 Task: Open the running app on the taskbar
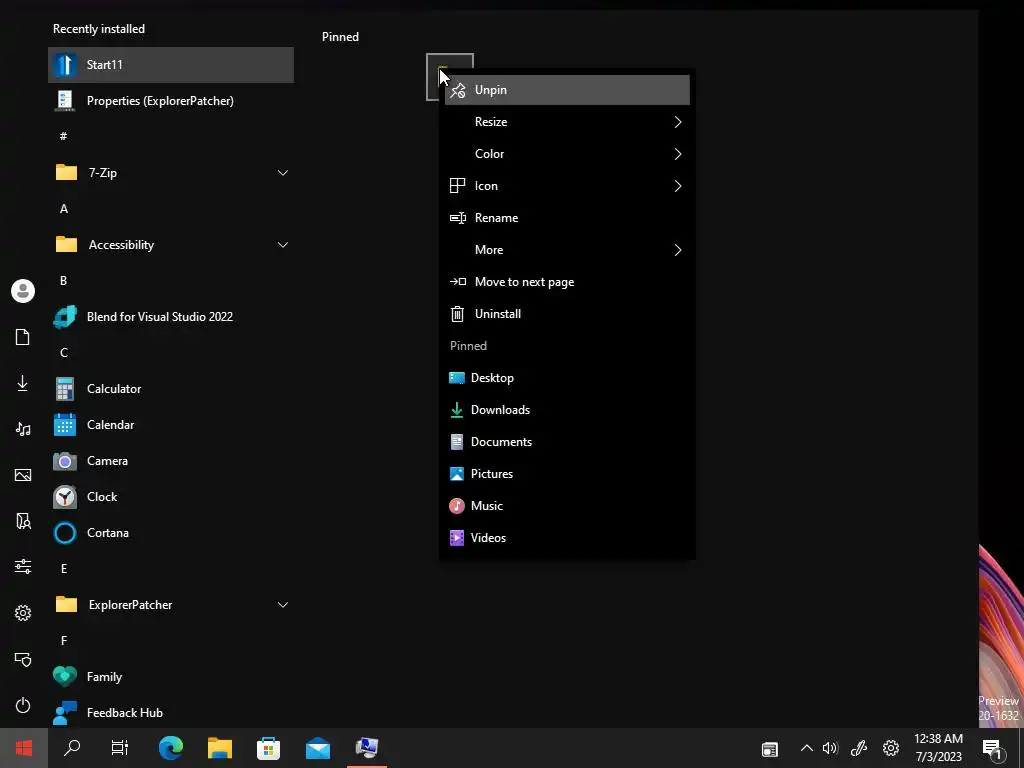pos(367,748)
